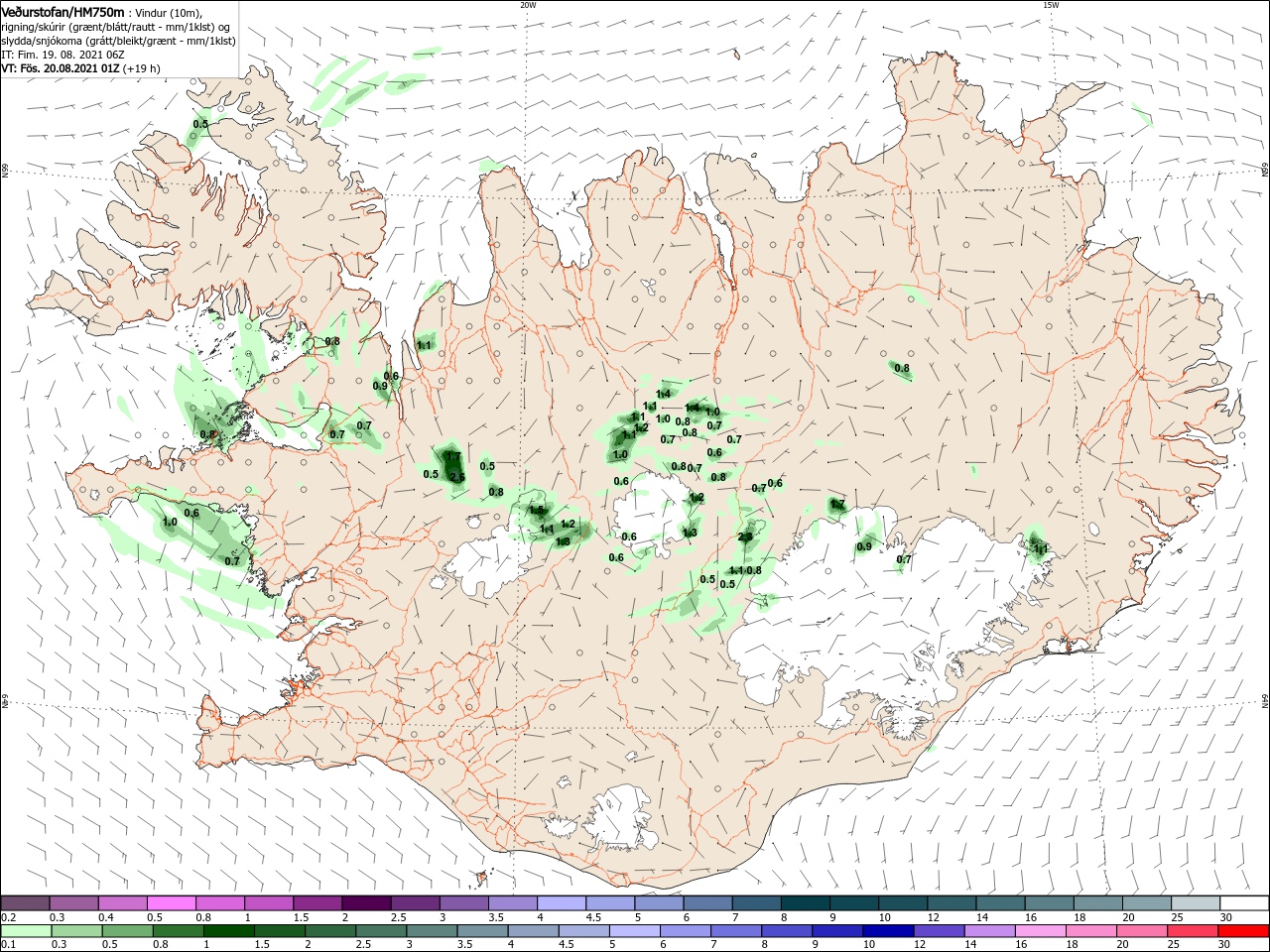Select the 25 label in the upper legend row
Viewport: 1270px width, 952px height.
1175,917
